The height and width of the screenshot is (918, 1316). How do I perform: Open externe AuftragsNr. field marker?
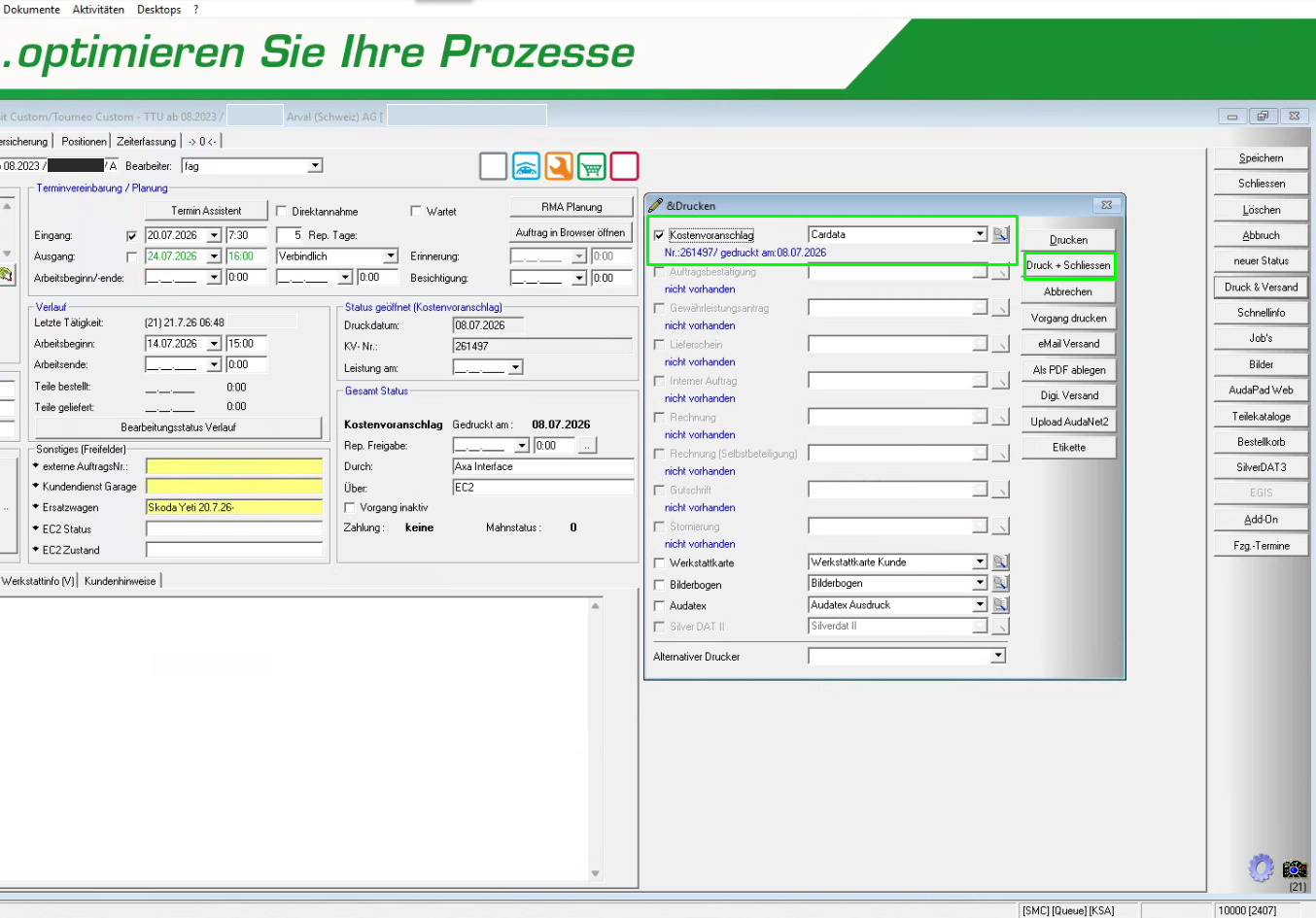(36, 466)
